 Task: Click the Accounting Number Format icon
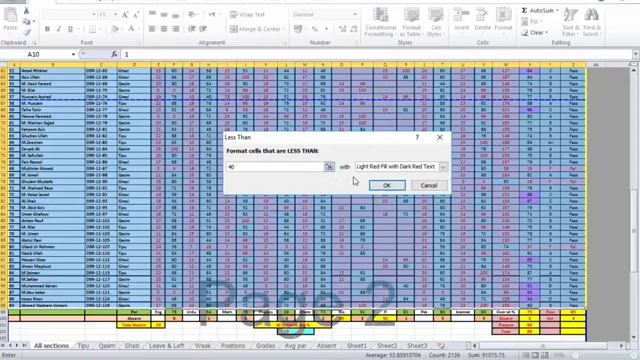tap(298, 29)
